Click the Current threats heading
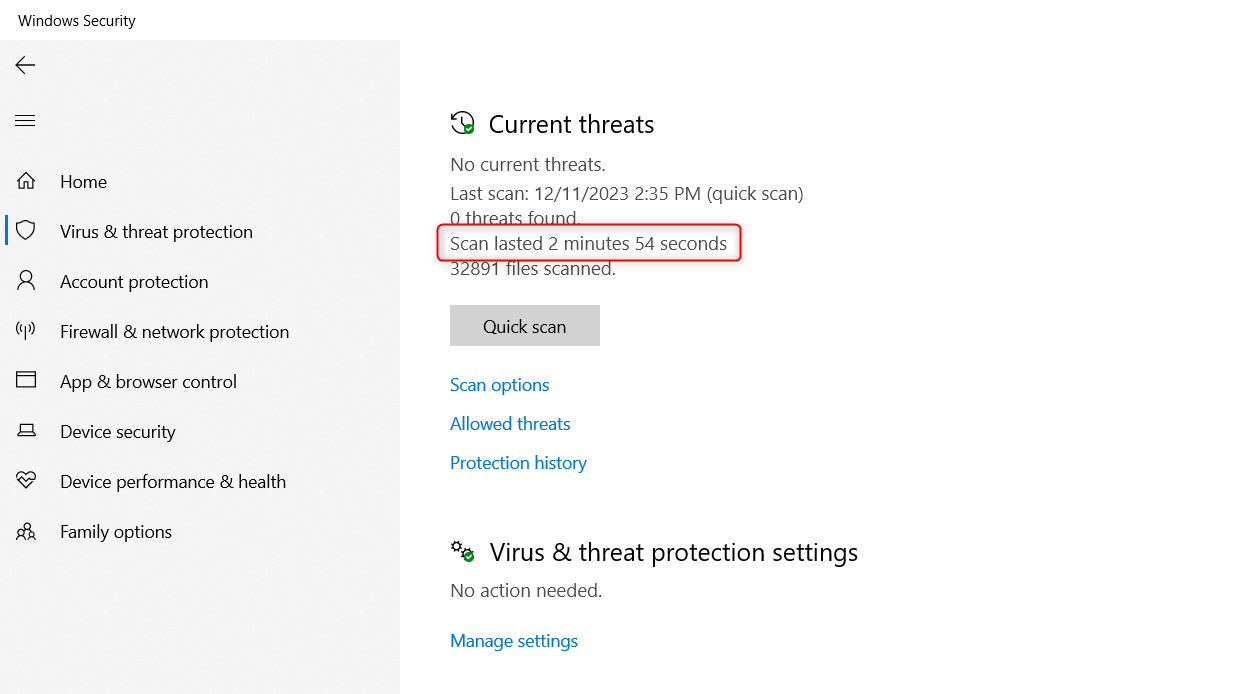1260x694 pixels. tap(571, 125)
